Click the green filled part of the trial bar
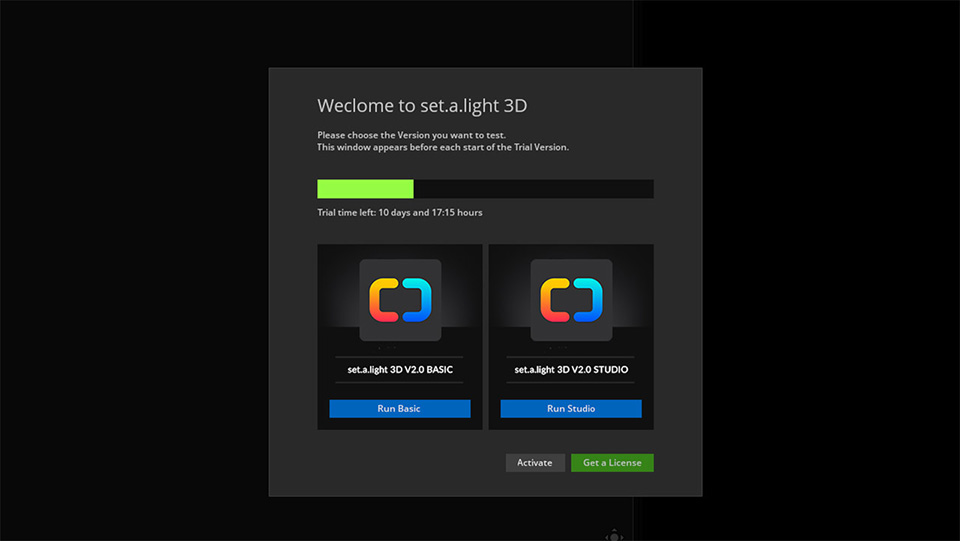Image resolution: width=960 pixels, height=541 pixels. click(x=366, y=188)
